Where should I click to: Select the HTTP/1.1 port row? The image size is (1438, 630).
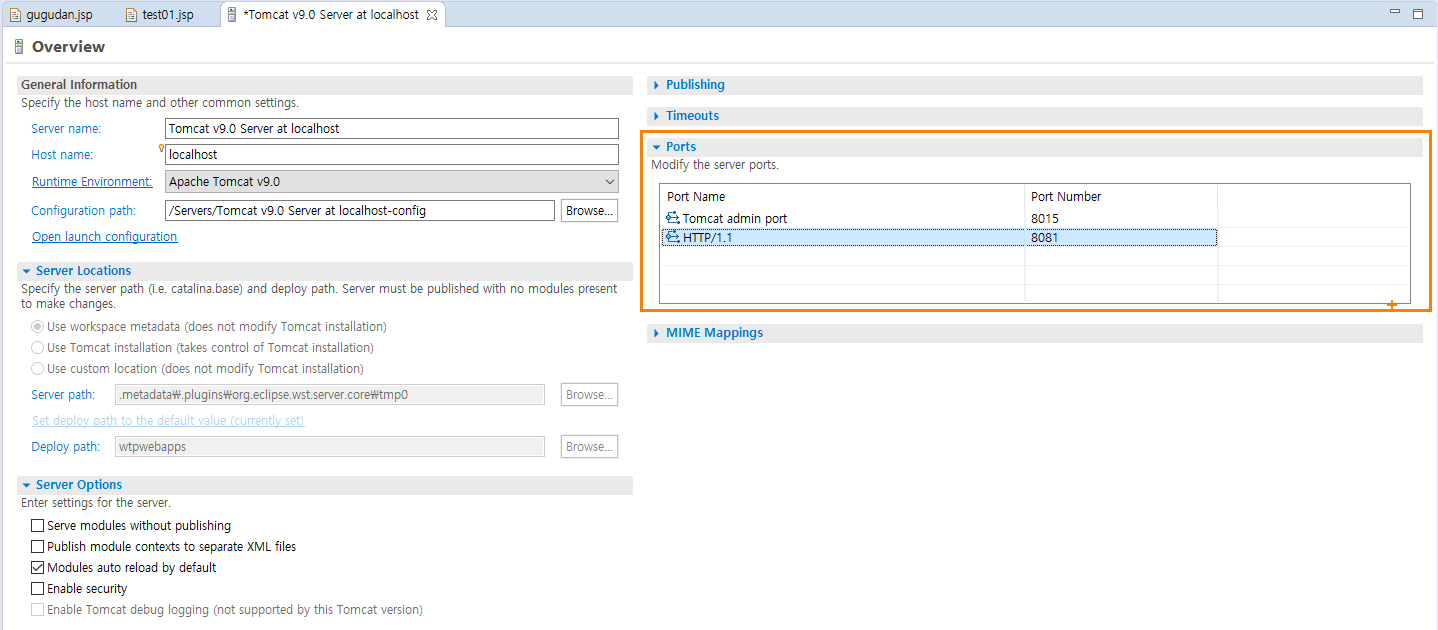(x=939, y=237)
